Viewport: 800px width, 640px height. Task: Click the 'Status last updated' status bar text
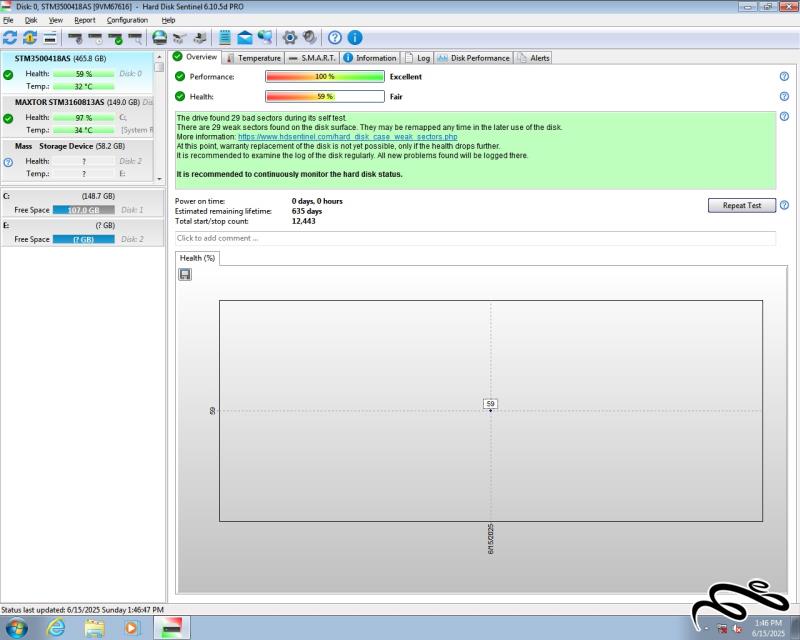click(x=83, y=610)
